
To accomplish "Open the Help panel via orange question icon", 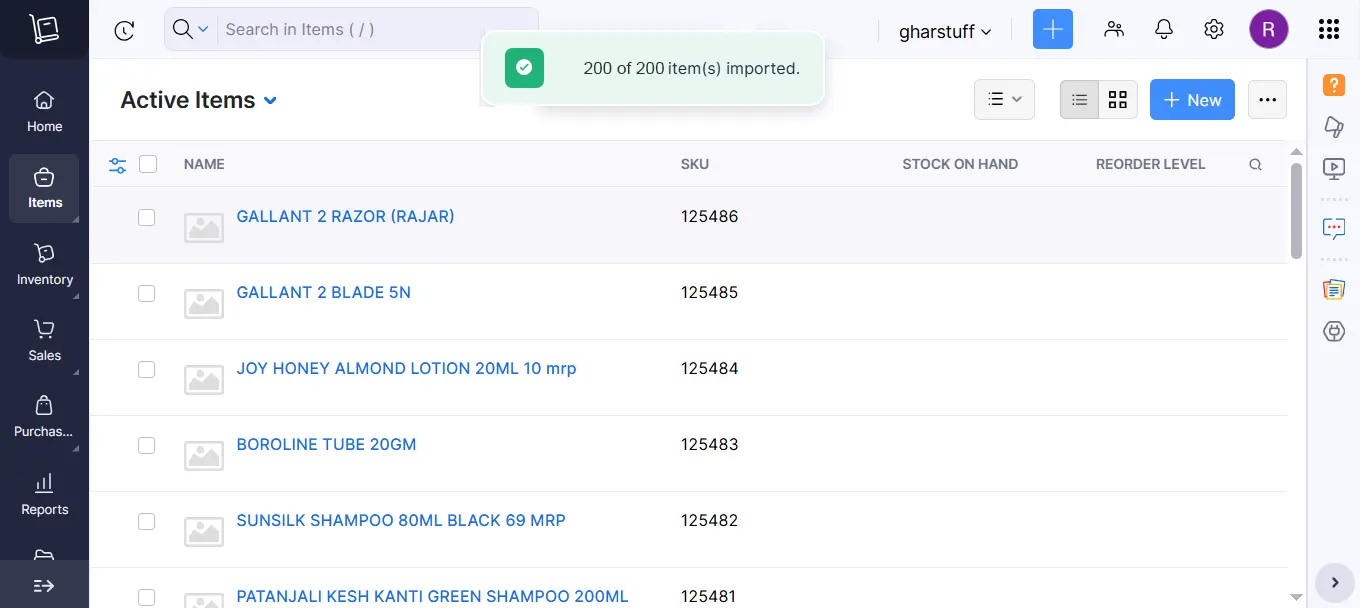I will [1334, 85].
